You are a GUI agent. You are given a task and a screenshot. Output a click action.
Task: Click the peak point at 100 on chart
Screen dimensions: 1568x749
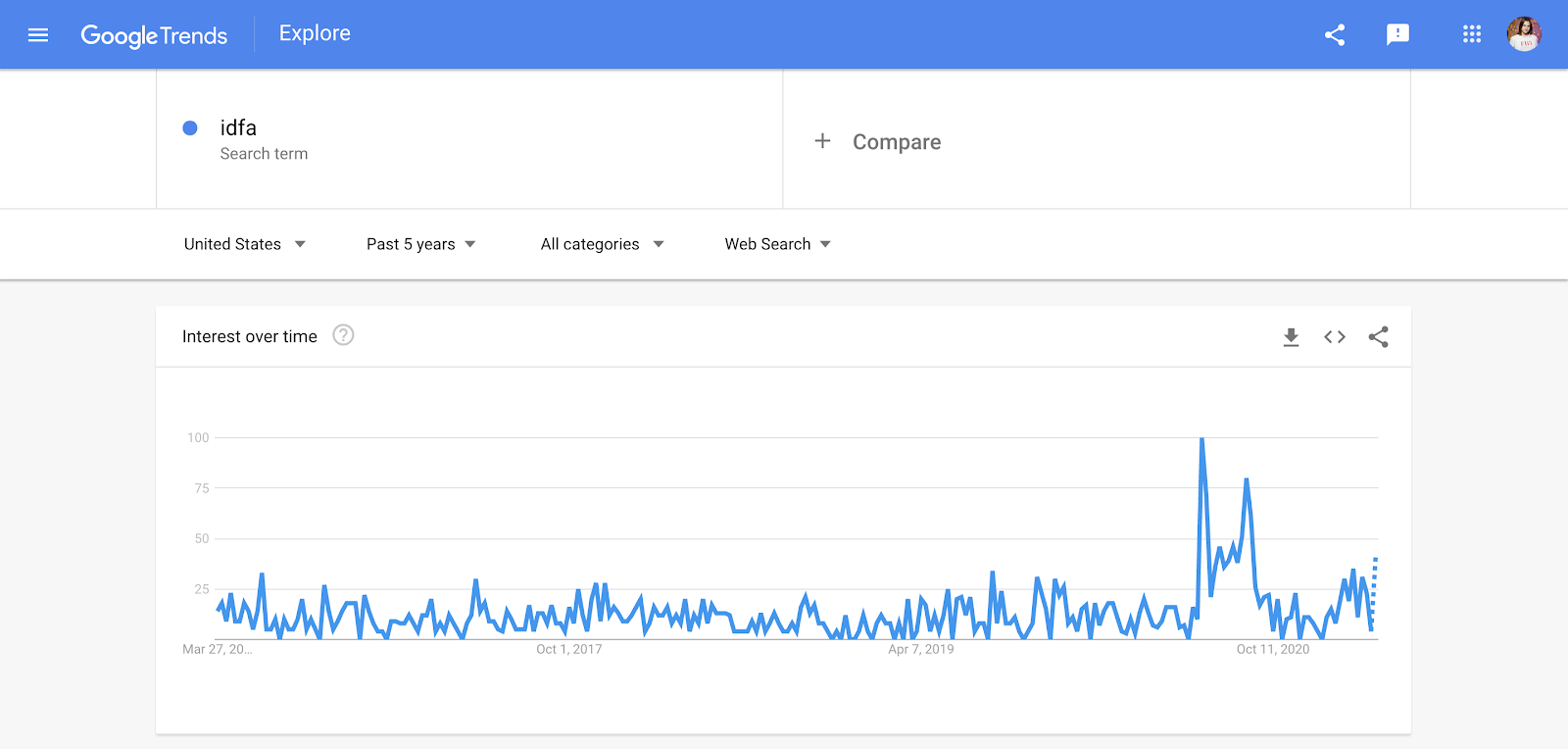[1201, 439]
